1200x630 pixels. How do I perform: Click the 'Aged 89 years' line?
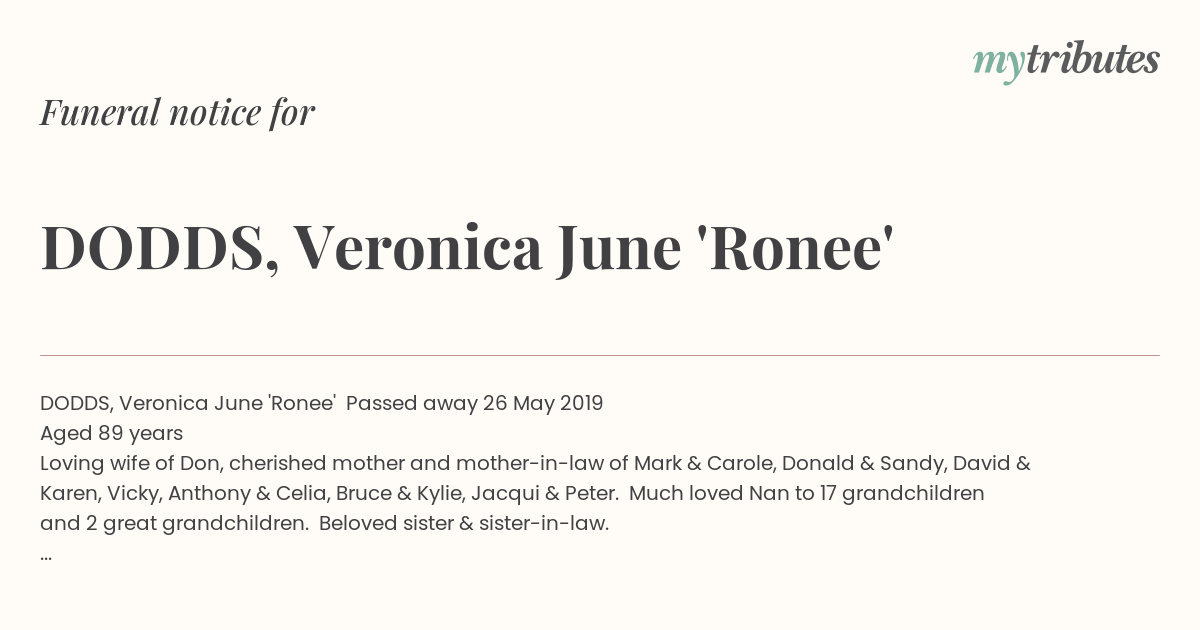point(111,434)
